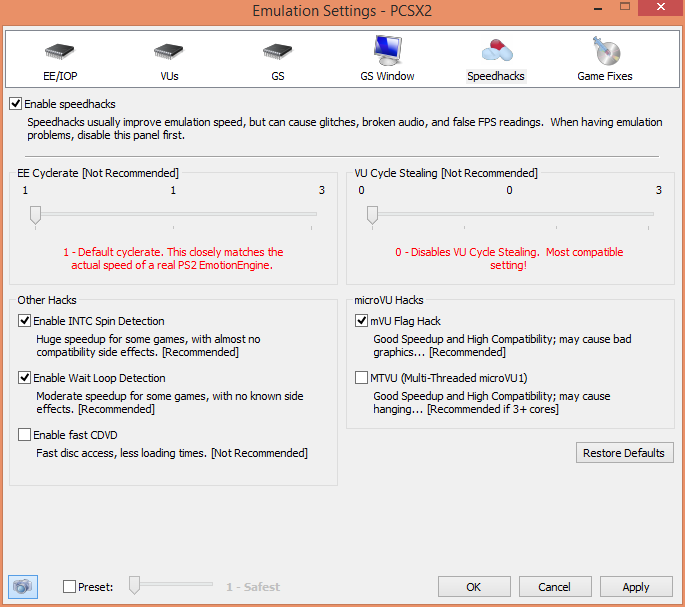The image size is (685, 607).
Task: Switch to the EE/IOP tab label
Action: pyautogui.click(x=60, y=76)
